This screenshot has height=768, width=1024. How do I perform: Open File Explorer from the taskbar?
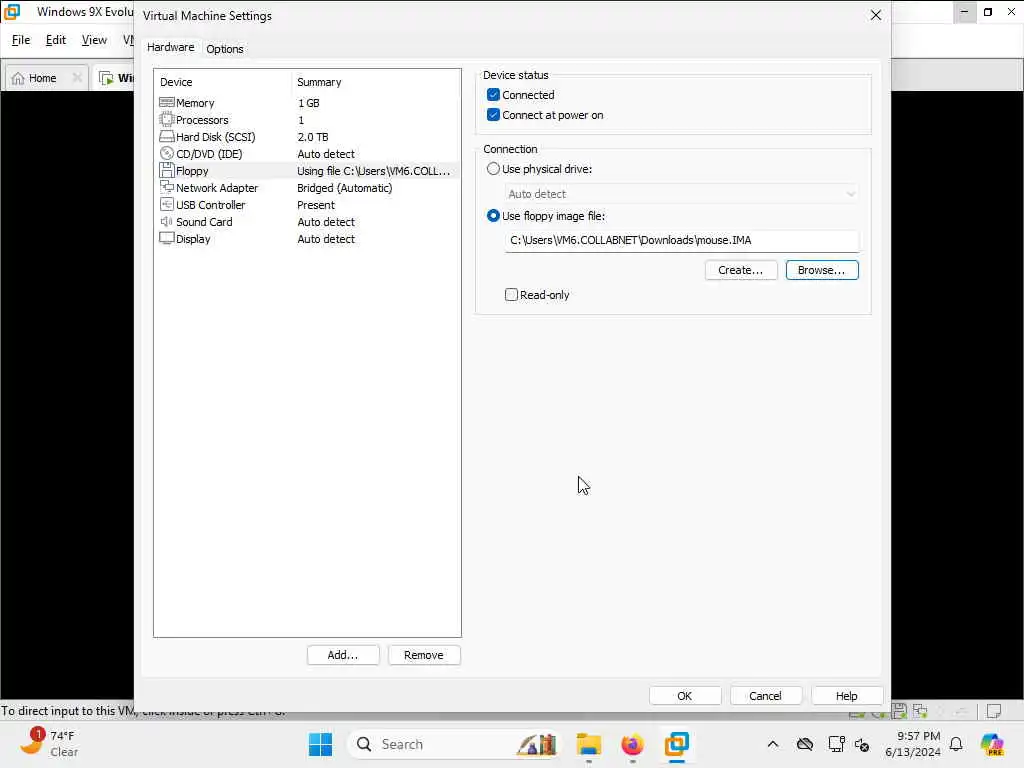click(x=588, y=744)
